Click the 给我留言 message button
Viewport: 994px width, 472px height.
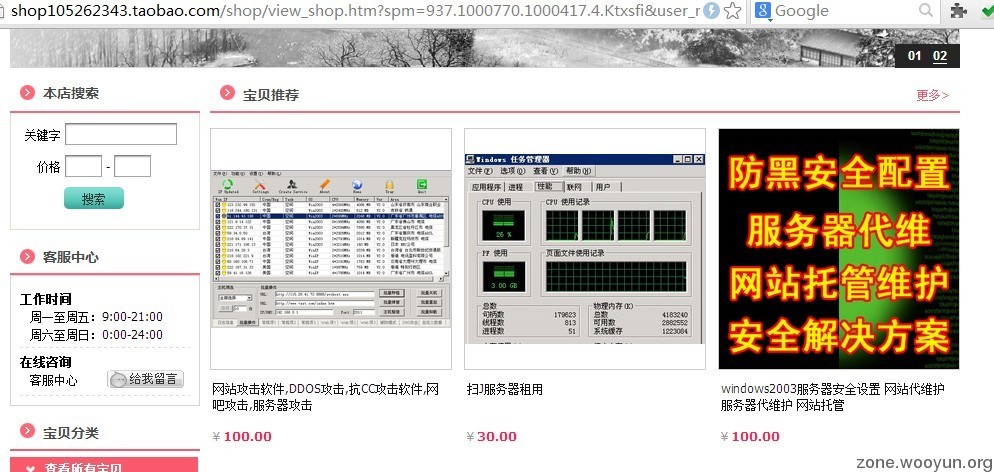click(x=145, y=379)
